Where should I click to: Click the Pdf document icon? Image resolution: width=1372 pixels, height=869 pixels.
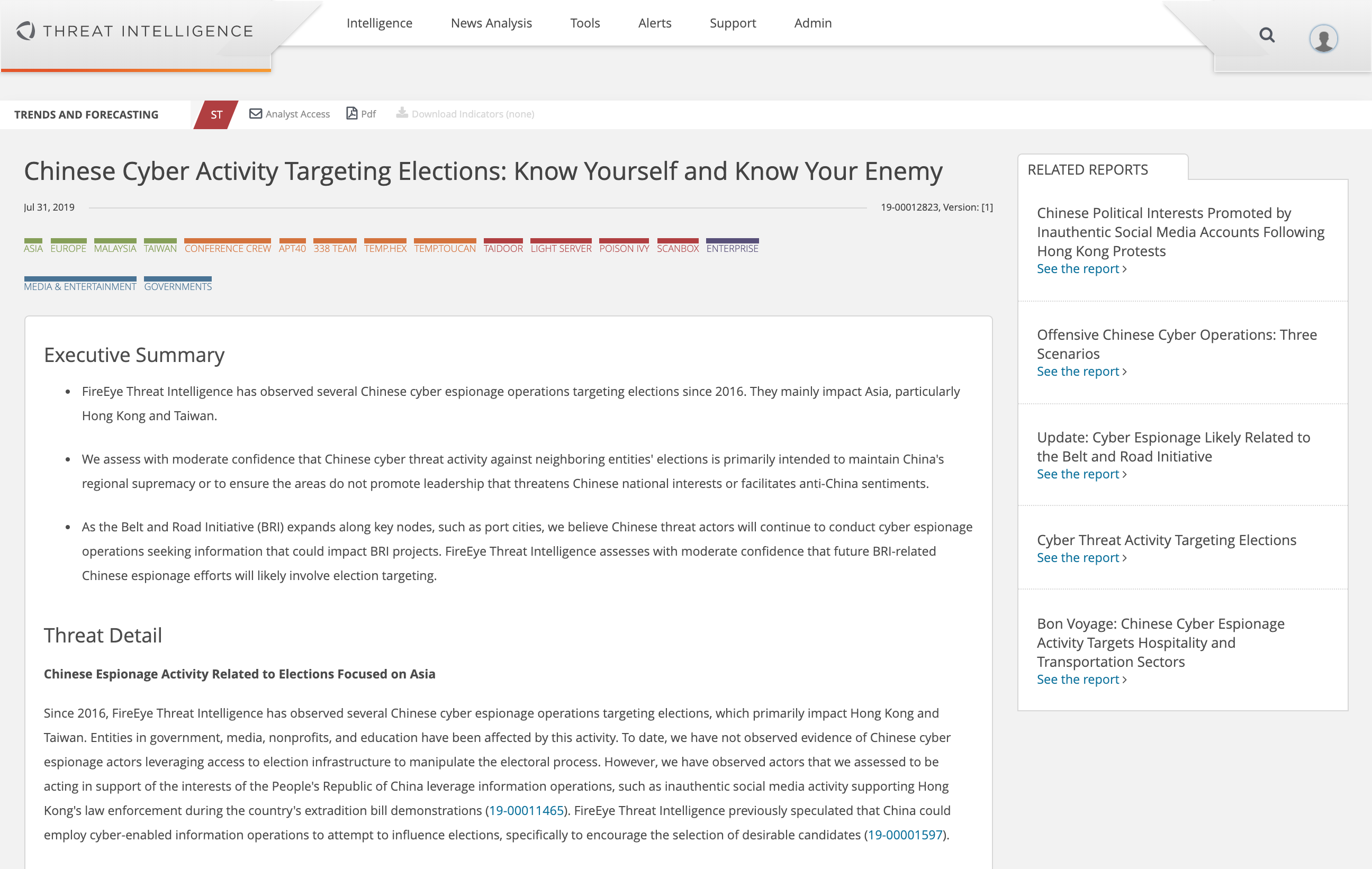(x=352, y=113)
